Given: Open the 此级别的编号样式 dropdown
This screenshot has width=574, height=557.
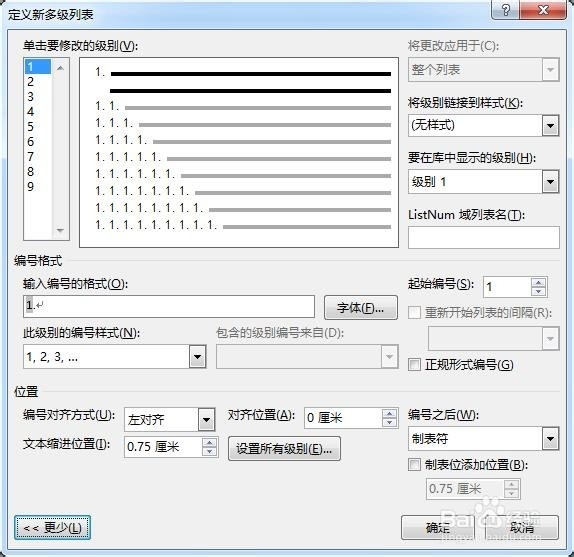Looking at the screenshot, I should (x=197, y=357).
